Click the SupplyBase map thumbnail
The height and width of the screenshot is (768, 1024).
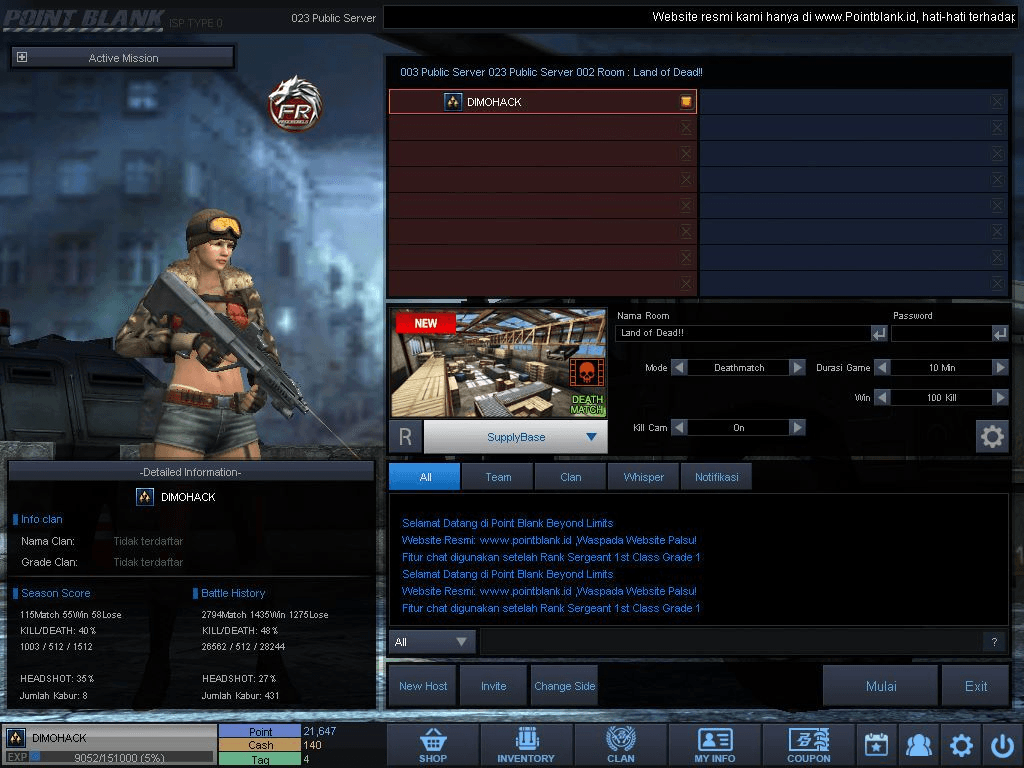[498, 363]
